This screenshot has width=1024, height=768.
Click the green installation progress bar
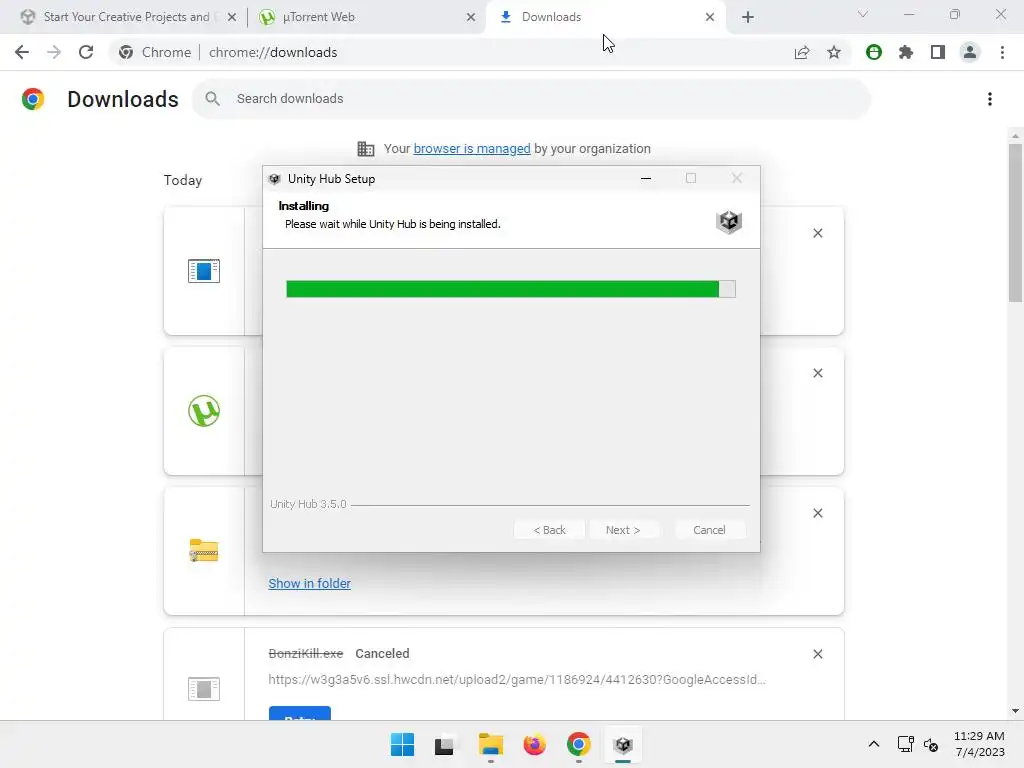[511, 289]
